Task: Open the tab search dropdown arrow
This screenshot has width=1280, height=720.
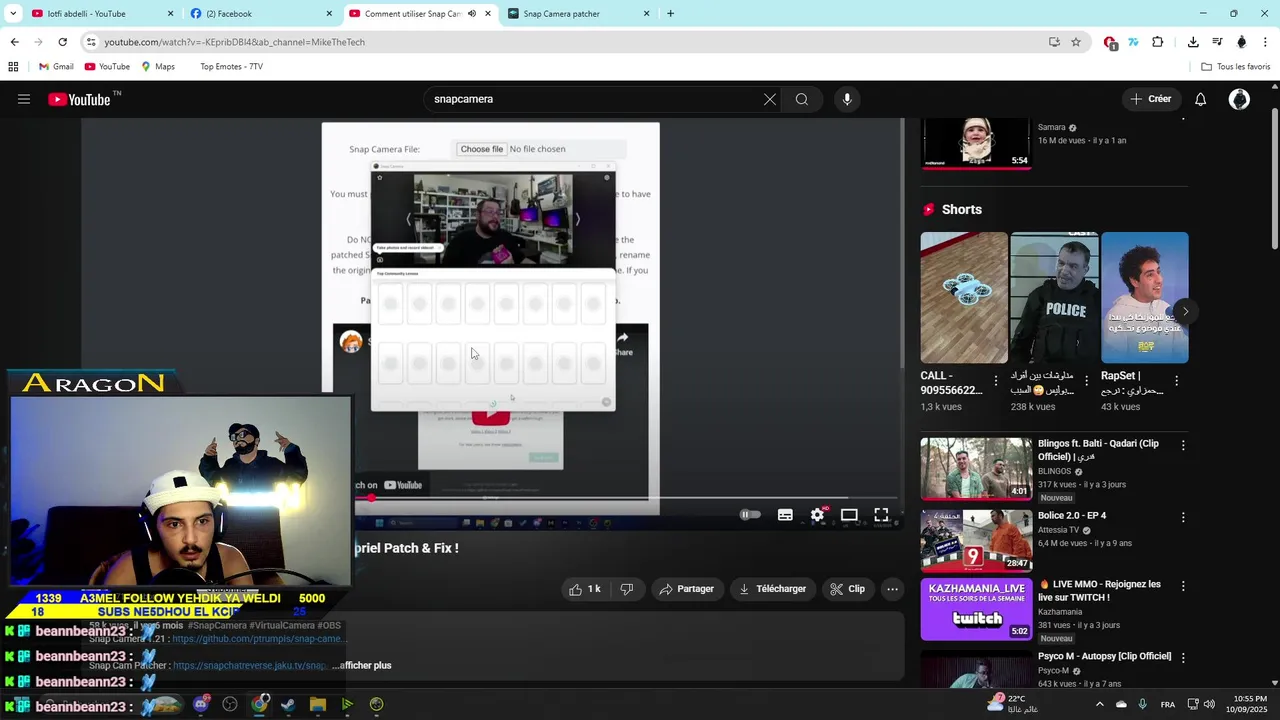Action: point(13,14)
